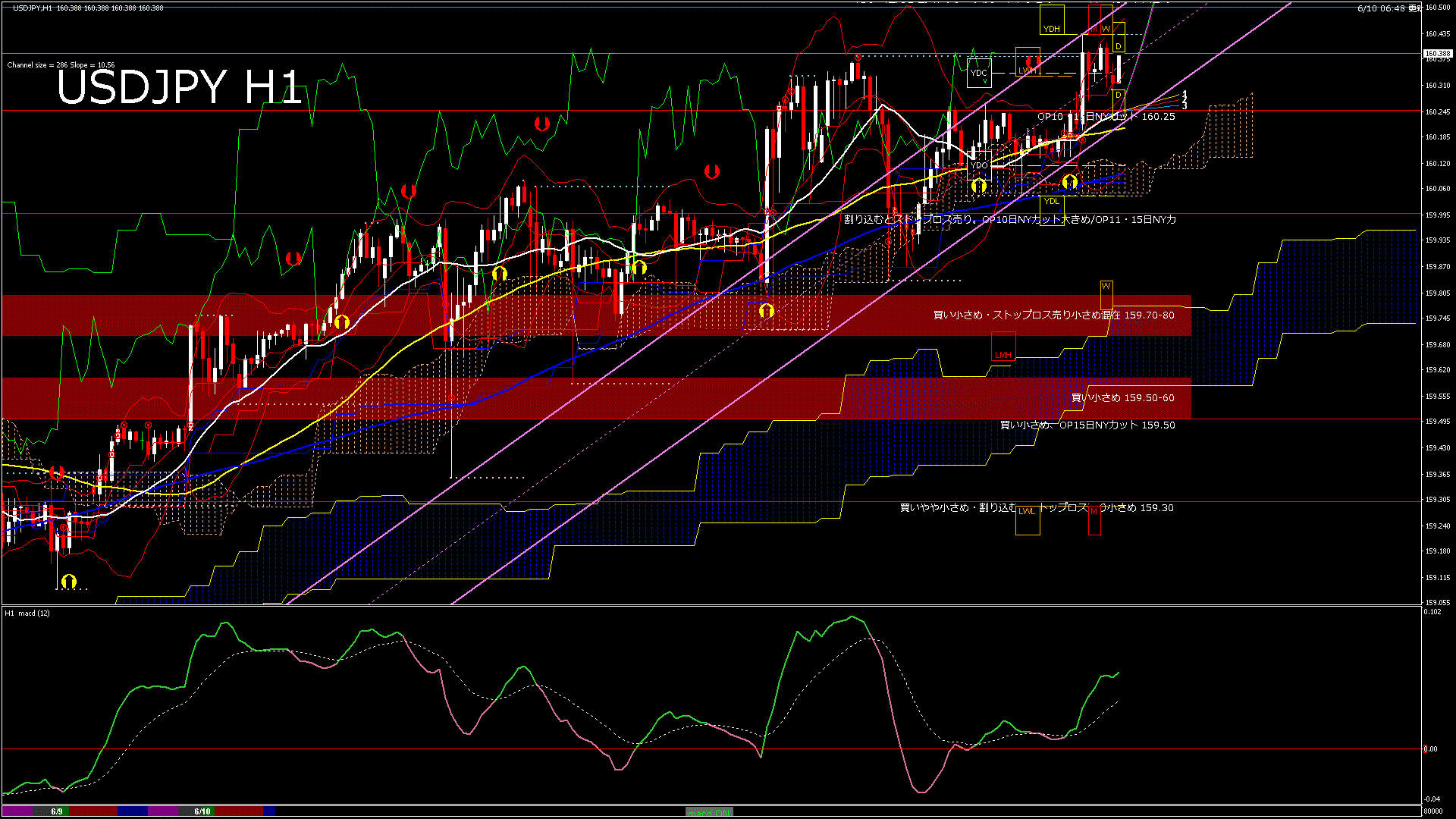Click the yellow up-arrow signal near 159.115
Screen dimensions: 1456x819
point(69,582)
